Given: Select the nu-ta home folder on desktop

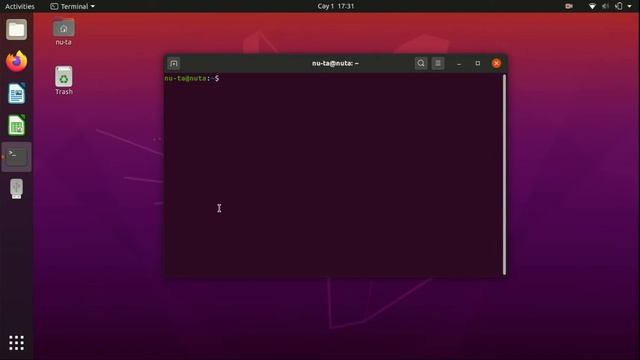Looking at the screenshot, I should [64, 31].
